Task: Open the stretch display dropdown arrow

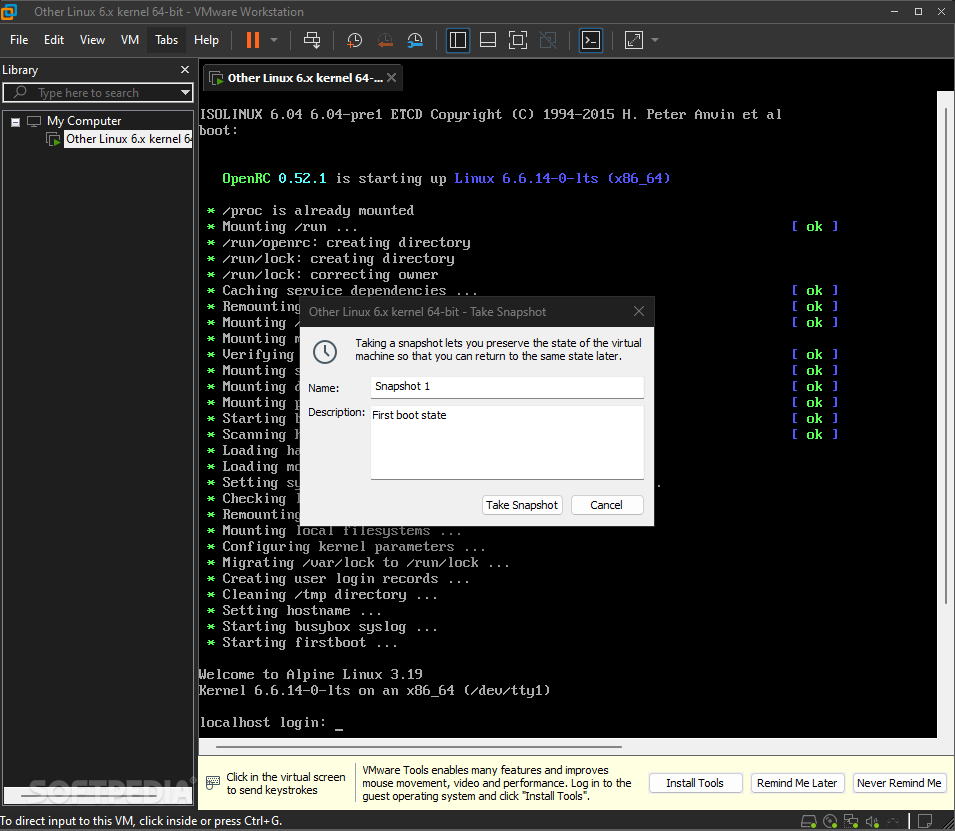Action: point(655,40)
